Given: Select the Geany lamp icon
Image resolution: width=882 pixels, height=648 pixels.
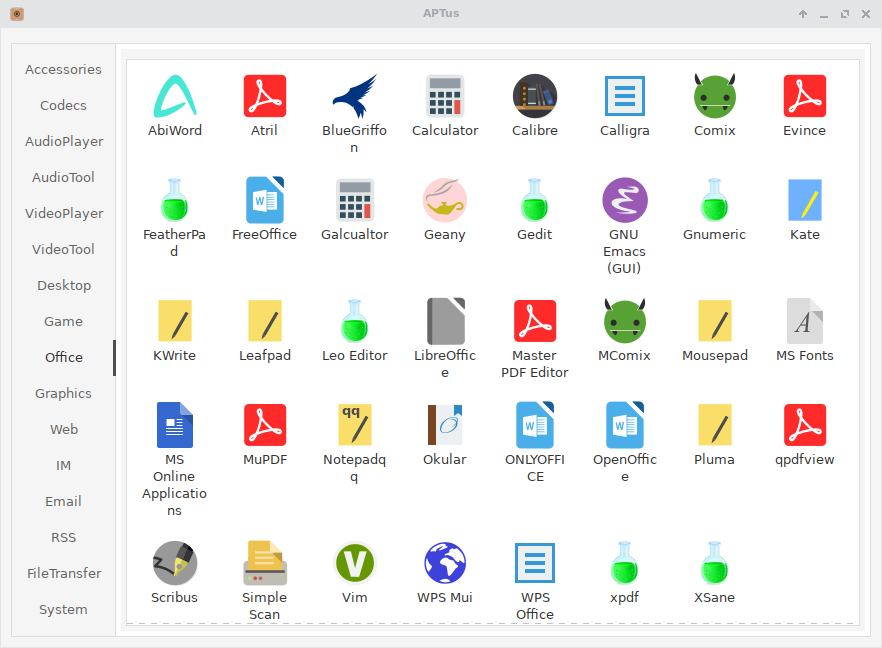Looking at the screenshot, I should tap(444, 200).
